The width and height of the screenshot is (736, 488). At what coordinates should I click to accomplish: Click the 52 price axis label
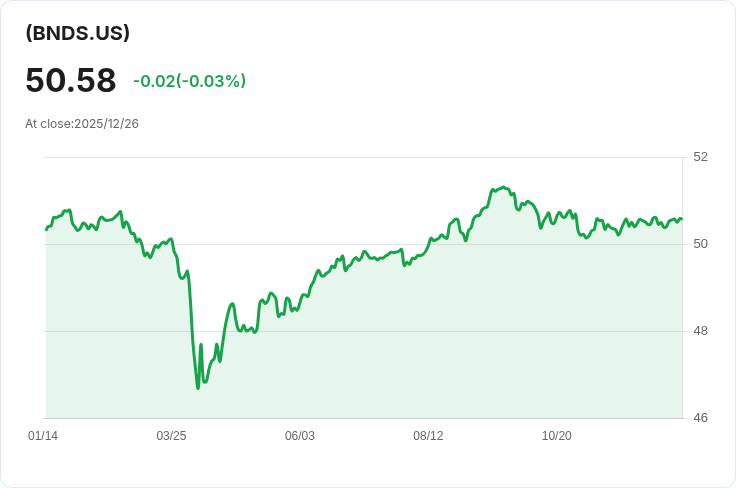pyautogui.click(x=700, y=157)
